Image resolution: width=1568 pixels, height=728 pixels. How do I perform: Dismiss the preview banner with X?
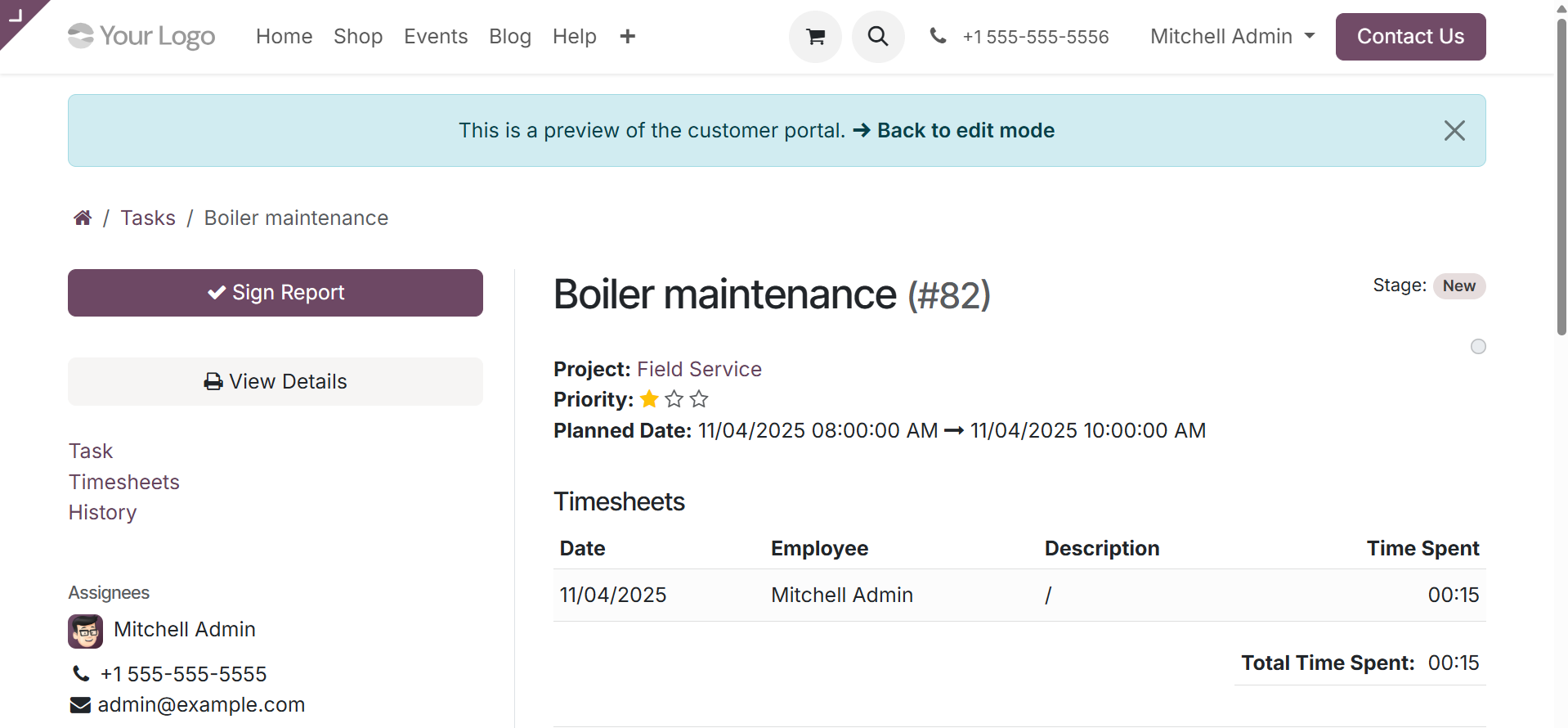tap(1454, 131)
